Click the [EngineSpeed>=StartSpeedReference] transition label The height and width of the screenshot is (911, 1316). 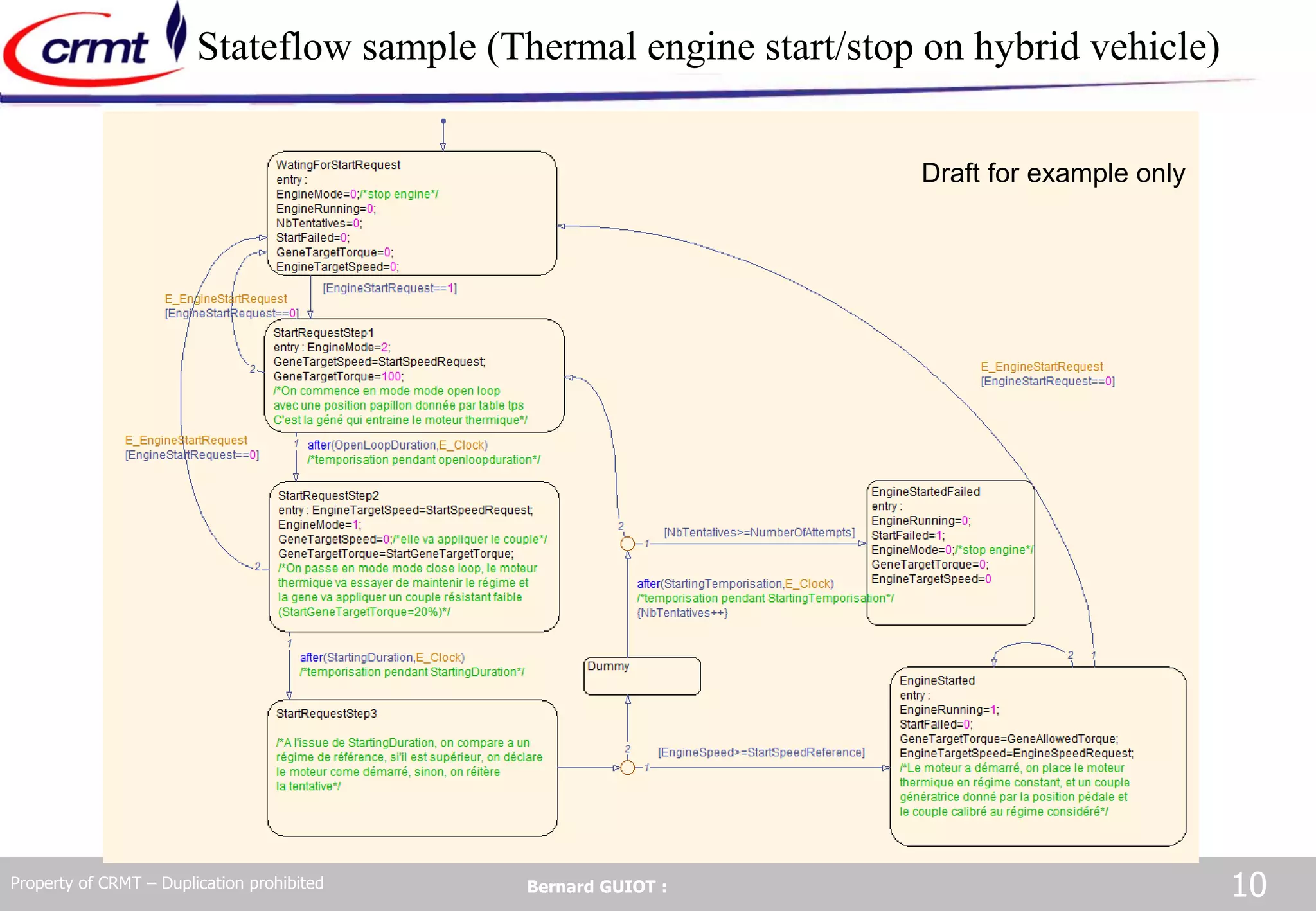tap(761, 752)
